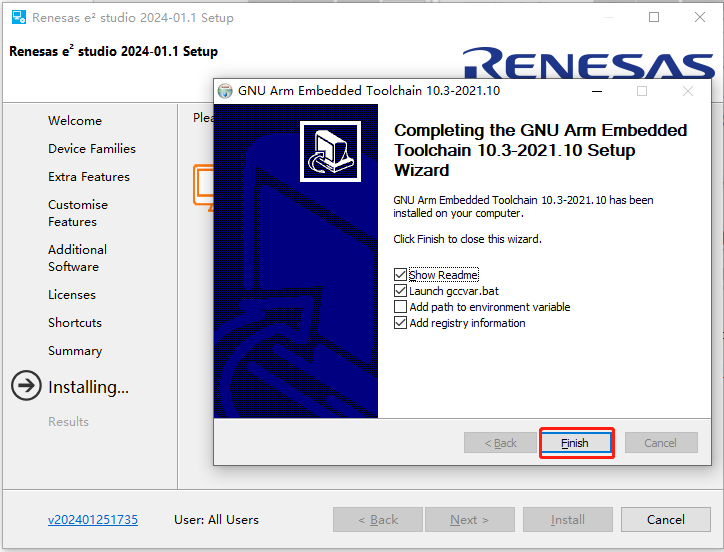The width and height of the screenshot is (724, 552).
Task: Go to the Device Families step
Action: tap(92, 149)
